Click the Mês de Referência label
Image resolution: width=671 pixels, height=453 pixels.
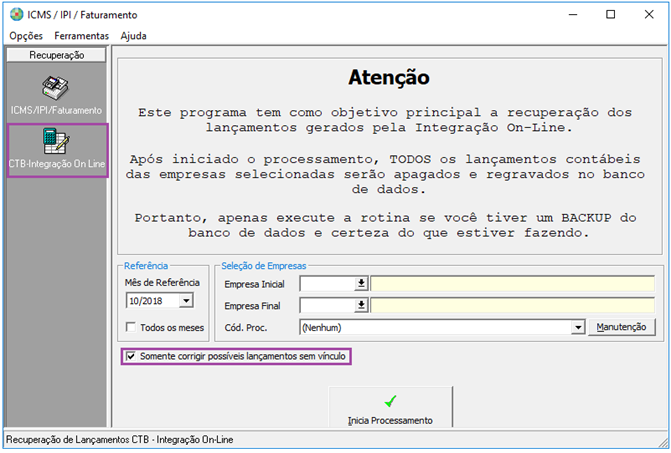pos(162,282)
